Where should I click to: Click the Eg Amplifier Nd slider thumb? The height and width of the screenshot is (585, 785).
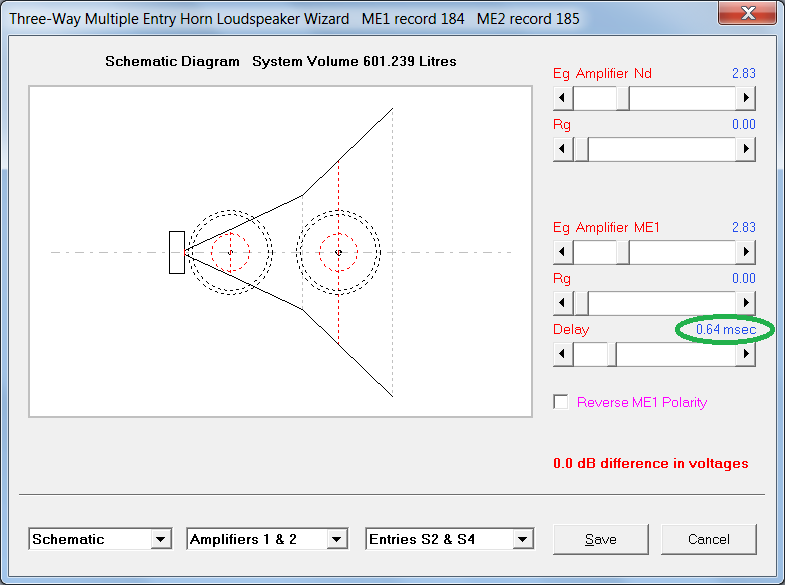(623, 98)
